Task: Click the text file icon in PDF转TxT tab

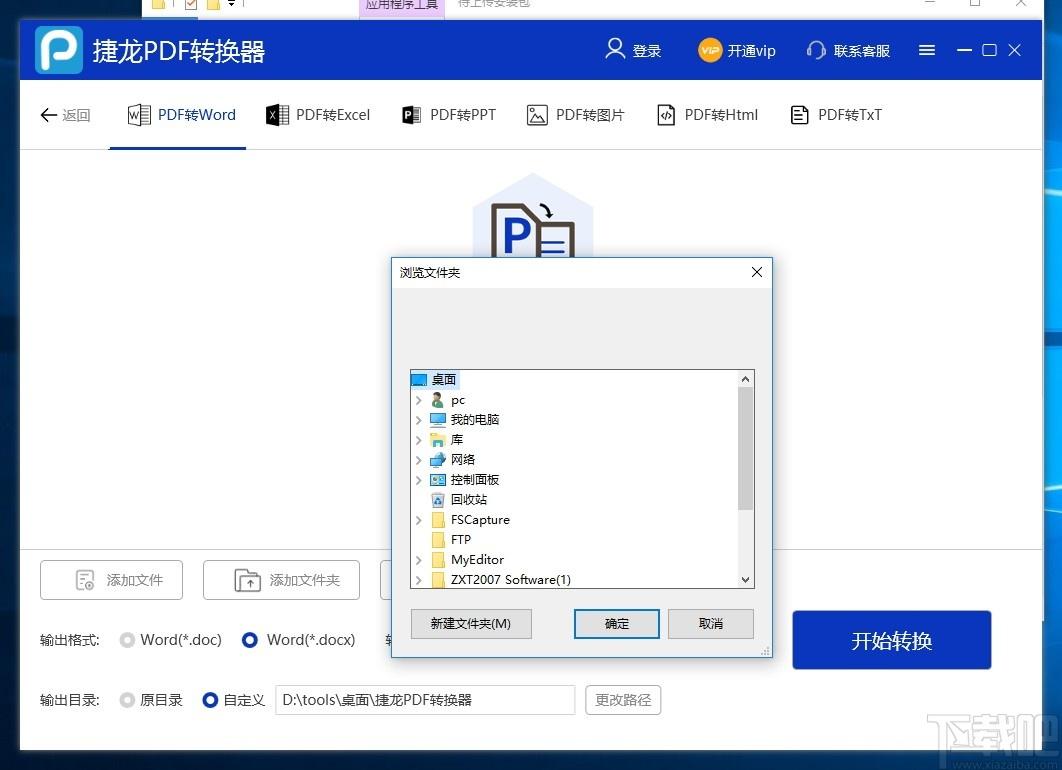Action: pyautogui.click(x=799, y=115)
